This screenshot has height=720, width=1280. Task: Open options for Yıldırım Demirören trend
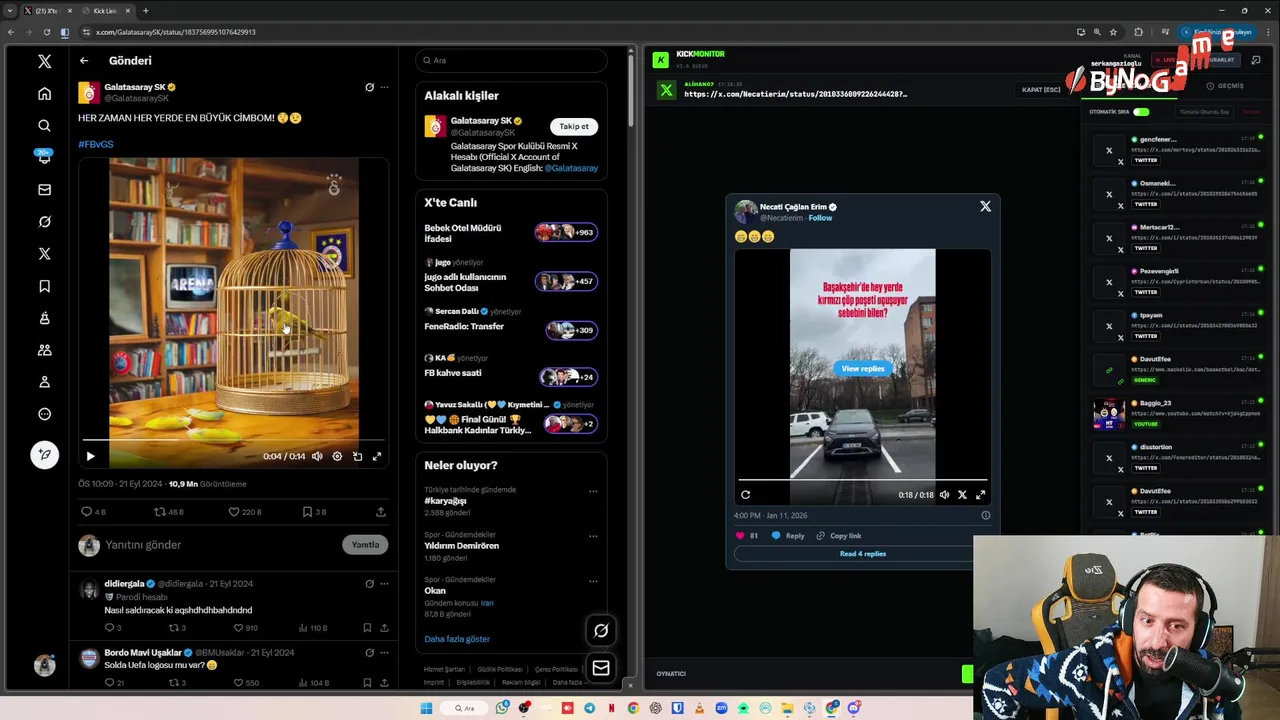[x=593, y=536]
